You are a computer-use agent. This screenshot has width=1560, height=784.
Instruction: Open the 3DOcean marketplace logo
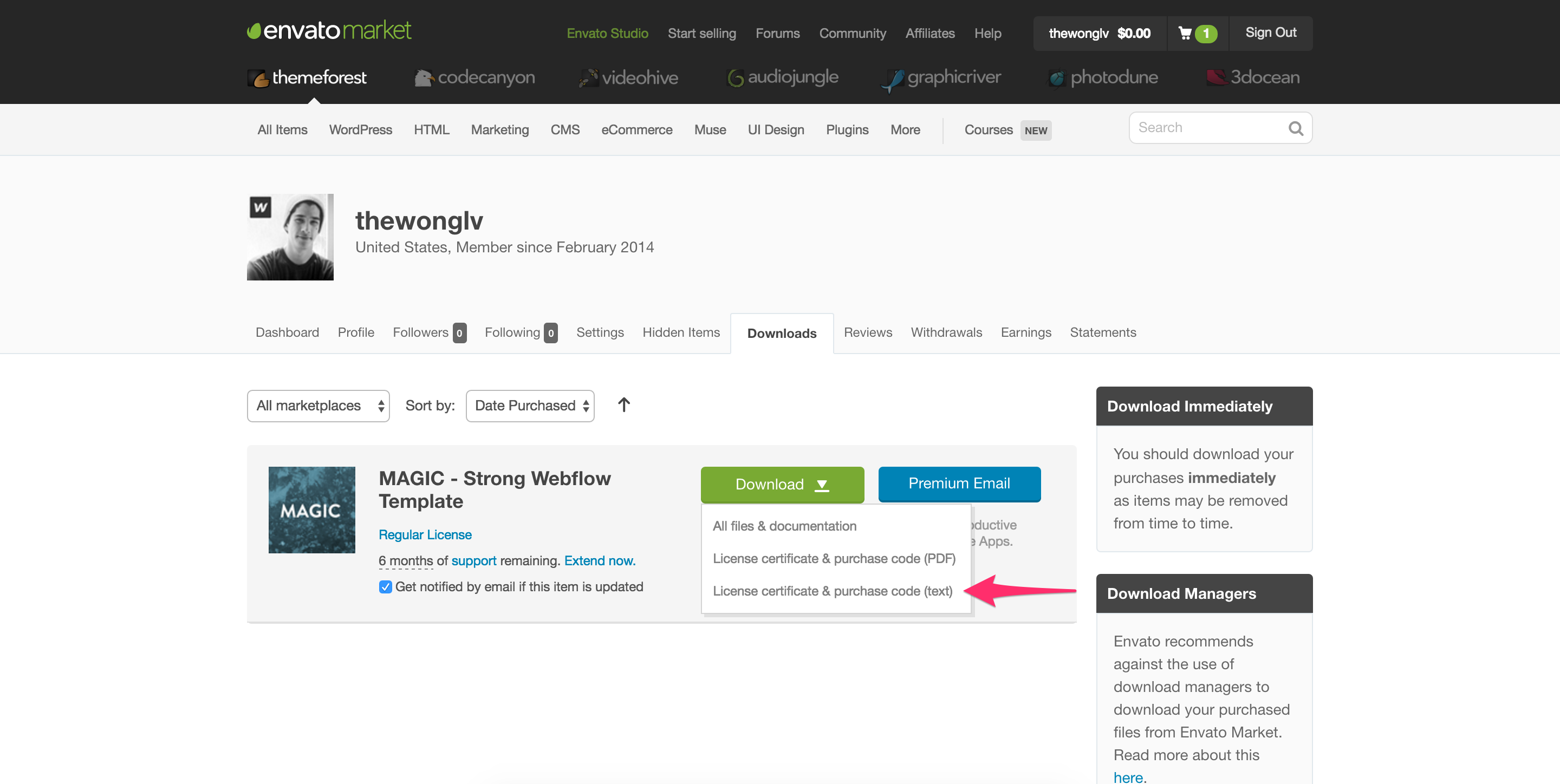pyautogui.click(x=1253, y=77)
